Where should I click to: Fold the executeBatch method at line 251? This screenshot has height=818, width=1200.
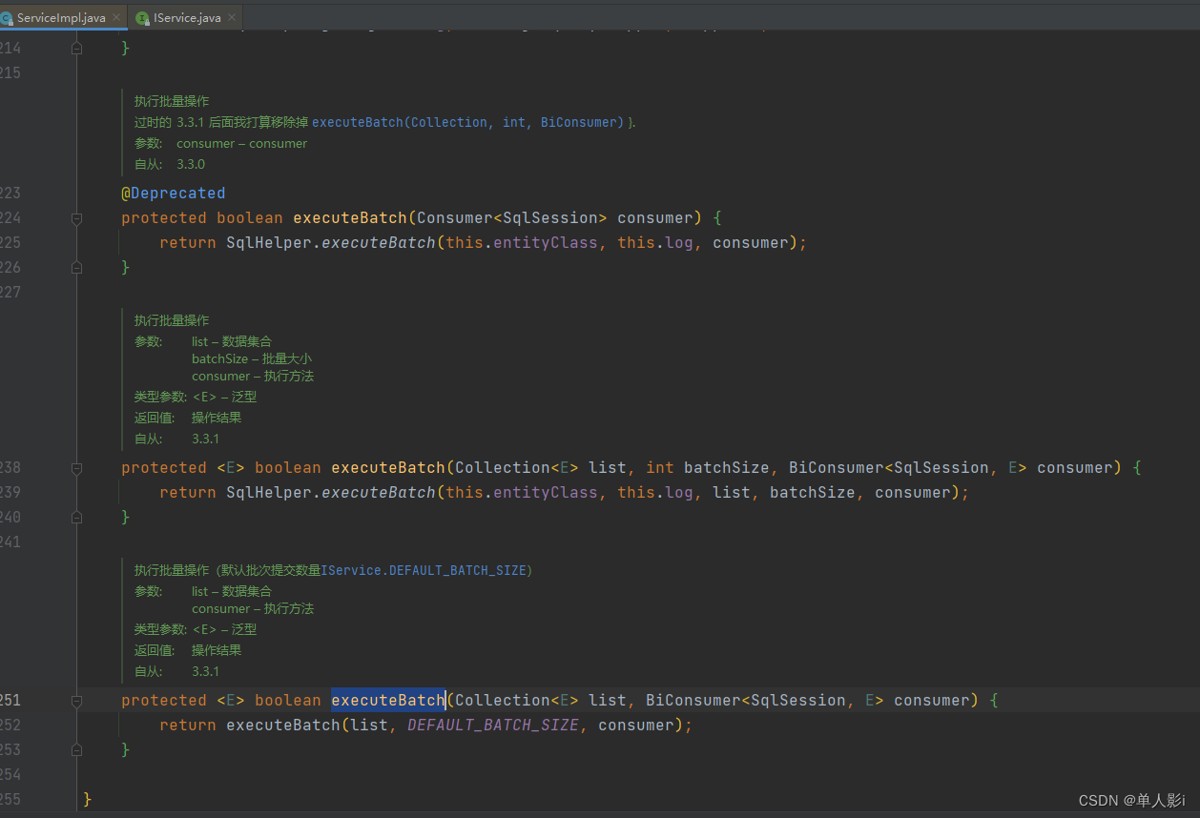pyautogui.click(x=77, y=701)
